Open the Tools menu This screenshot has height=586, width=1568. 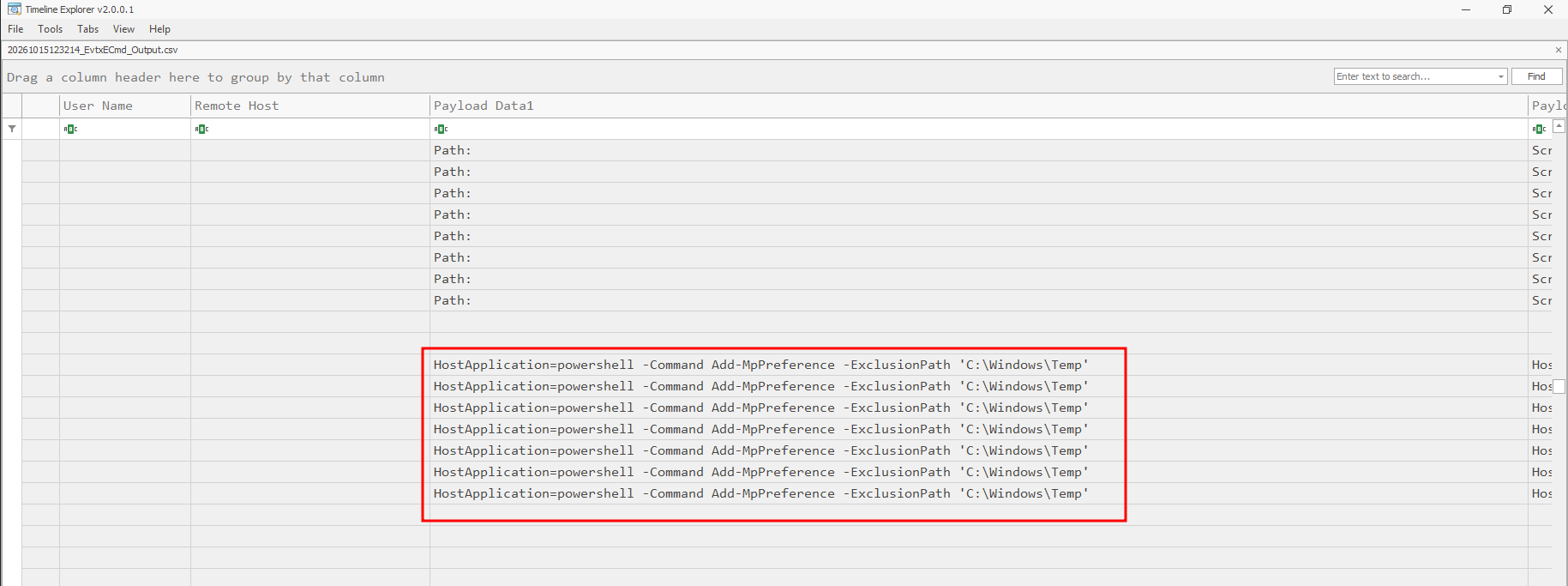pyautogui.click(x=50, y=29)
